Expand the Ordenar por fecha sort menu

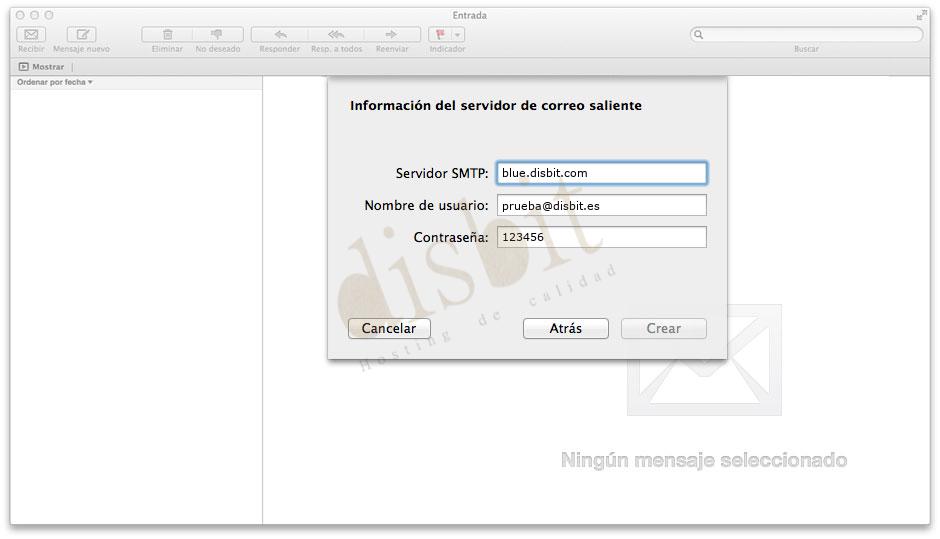click(55, 82)
